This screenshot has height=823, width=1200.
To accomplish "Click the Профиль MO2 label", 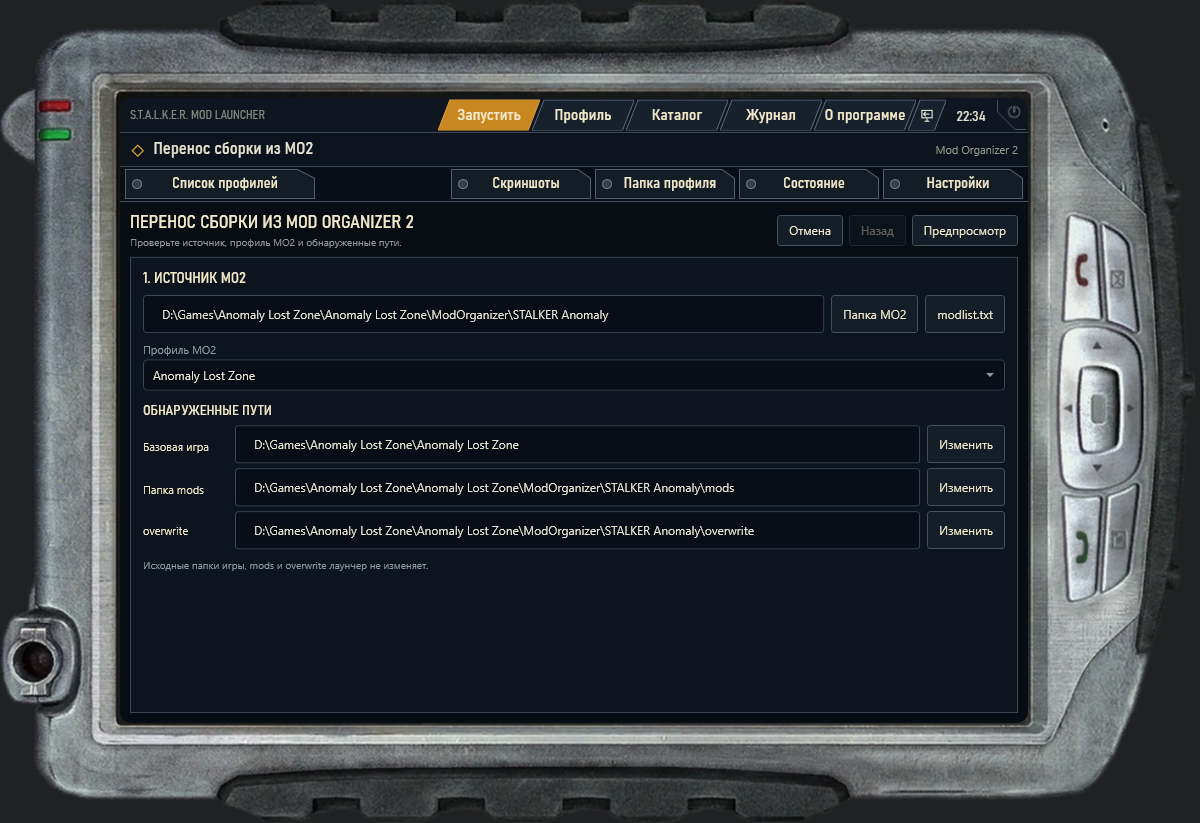I will (x=179, y=350).
